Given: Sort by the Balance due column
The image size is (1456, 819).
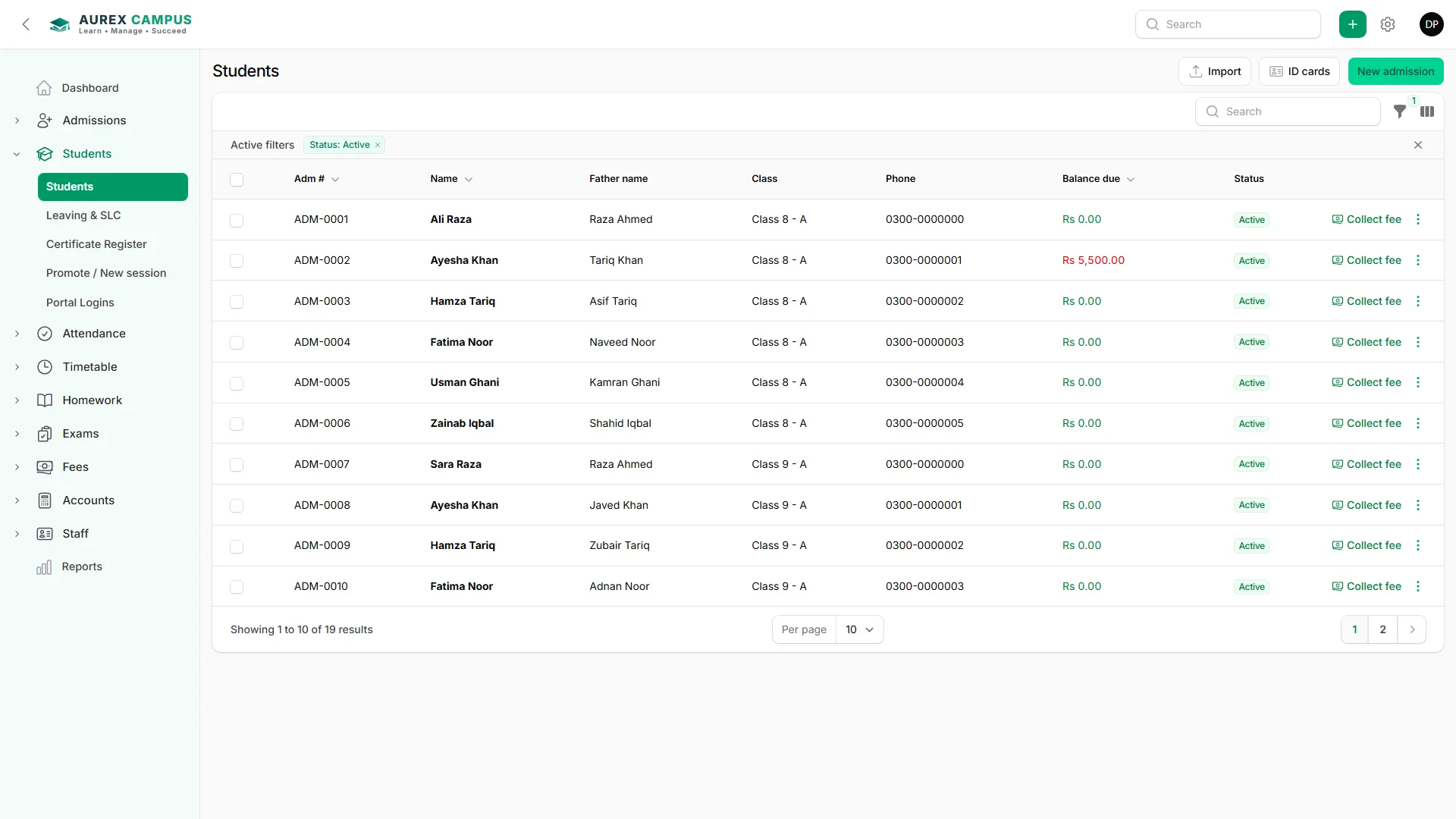Looking at the screenshot, I should (x=1098, y=179).
